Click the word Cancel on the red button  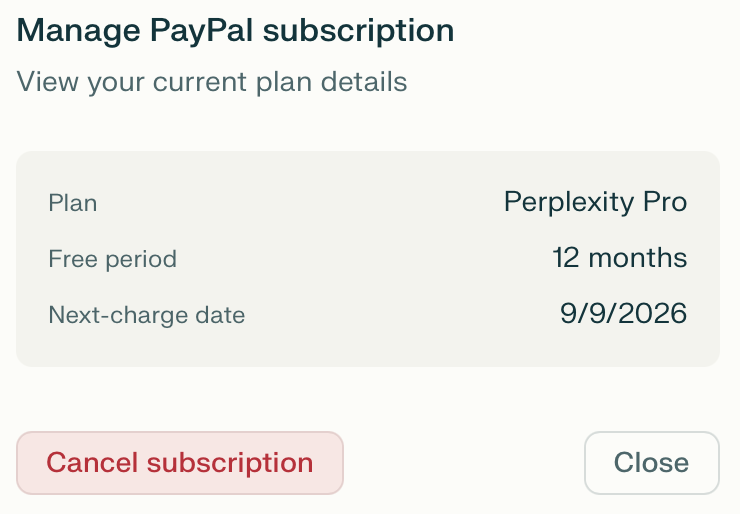coord(93,463)
